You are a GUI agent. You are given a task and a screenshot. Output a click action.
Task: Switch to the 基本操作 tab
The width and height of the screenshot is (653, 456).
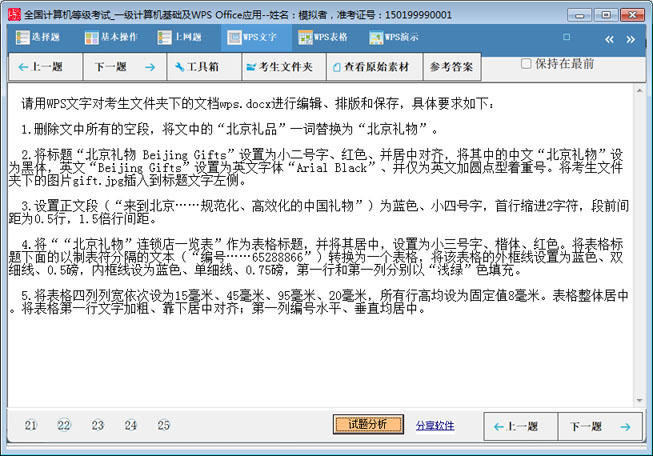(111, 37)
